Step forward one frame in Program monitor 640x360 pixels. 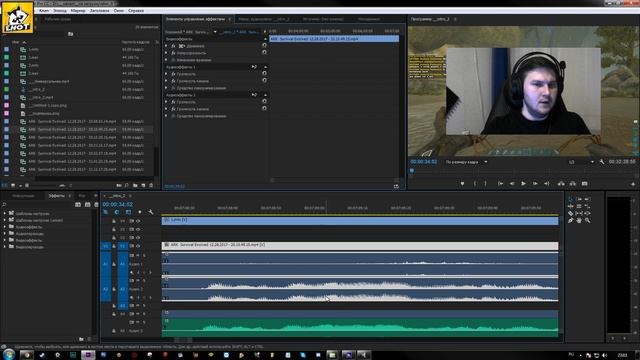pyautogui.click(x=535, y=184)
